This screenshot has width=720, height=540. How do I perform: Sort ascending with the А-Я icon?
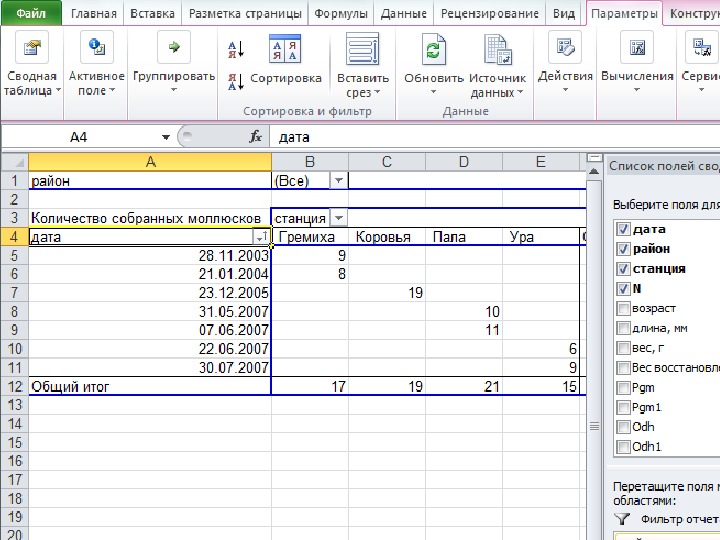237,49
